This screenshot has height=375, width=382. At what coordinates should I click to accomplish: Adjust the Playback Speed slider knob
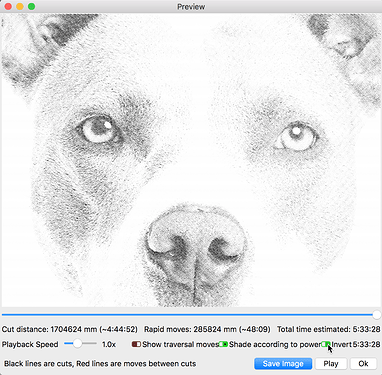(x=77, y=344)
